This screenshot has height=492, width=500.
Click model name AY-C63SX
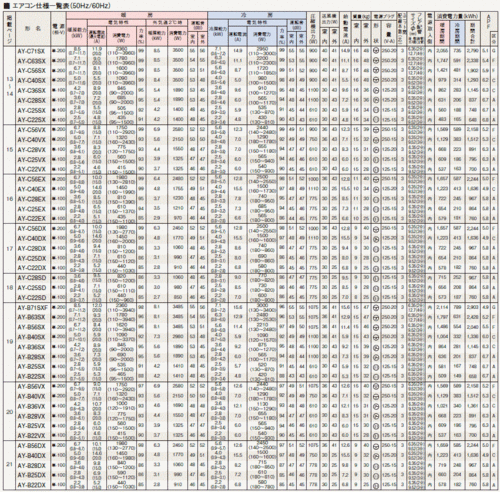(32, 61)
